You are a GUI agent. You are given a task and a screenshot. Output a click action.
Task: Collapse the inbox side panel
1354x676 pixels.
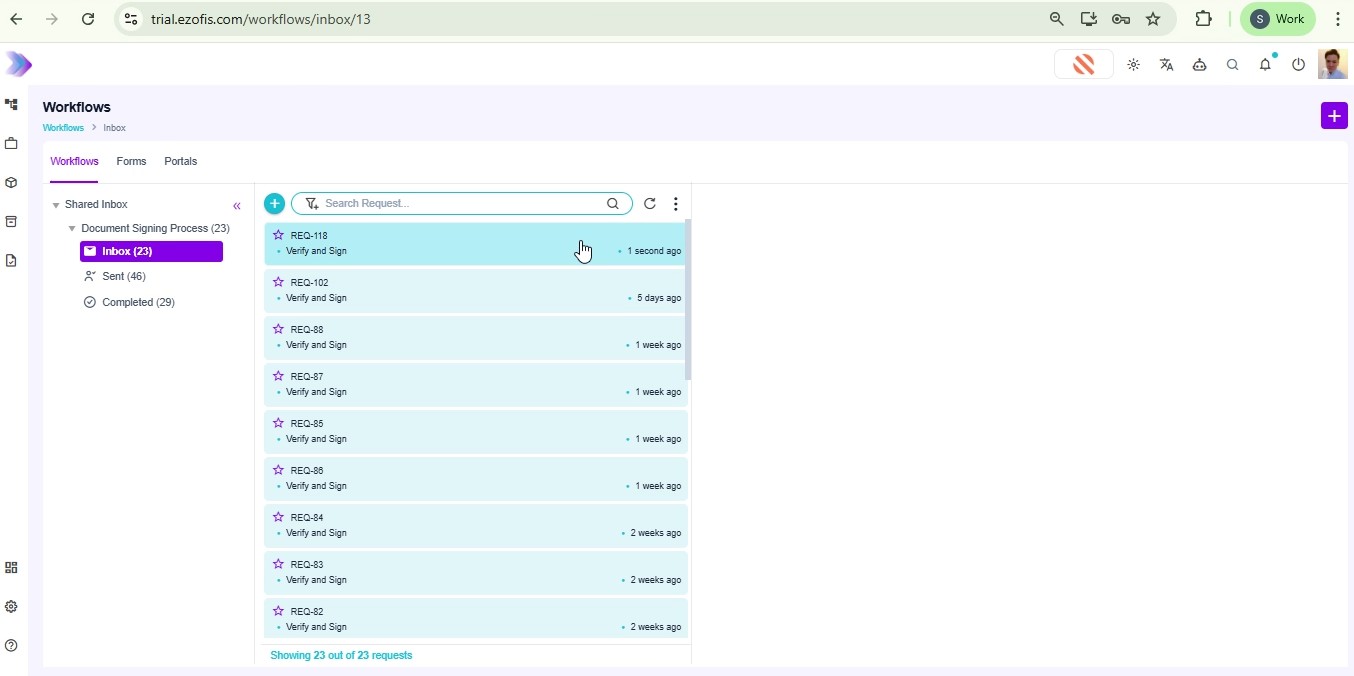point(237,206)
